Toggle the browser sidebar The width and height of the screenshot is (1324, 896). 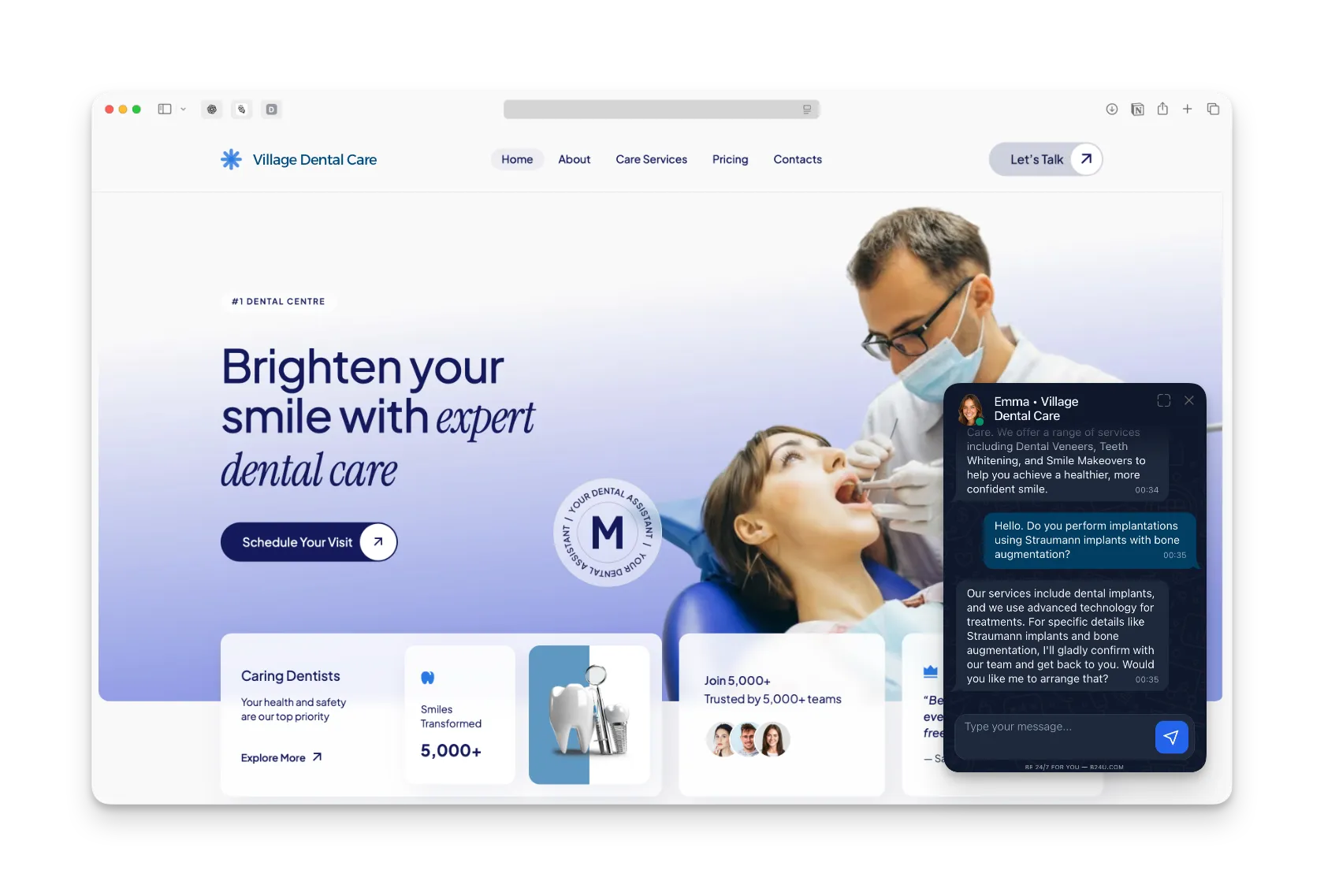click(x=165, y=110)
